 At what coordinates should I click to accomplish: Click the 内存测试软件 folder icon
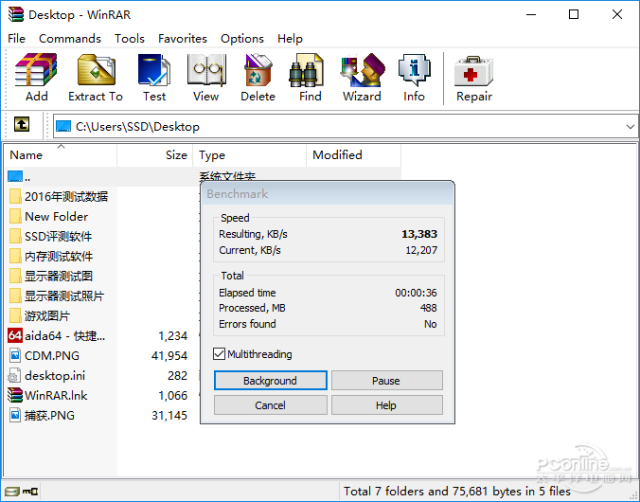click(x=16, y=256)
